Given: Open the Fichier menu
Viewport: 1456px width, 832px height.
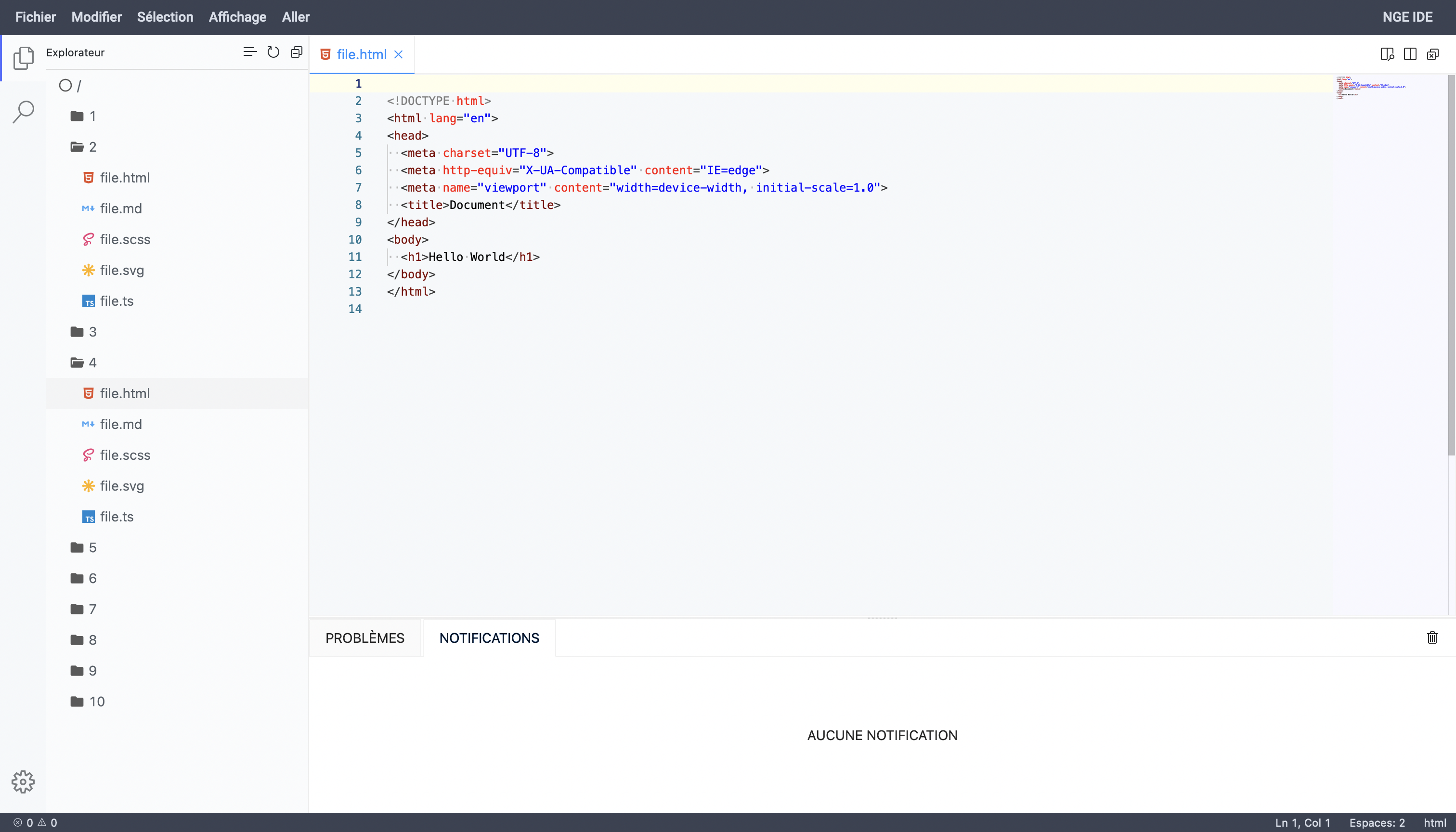Looking at the screenshot, I should click(36, 17).
